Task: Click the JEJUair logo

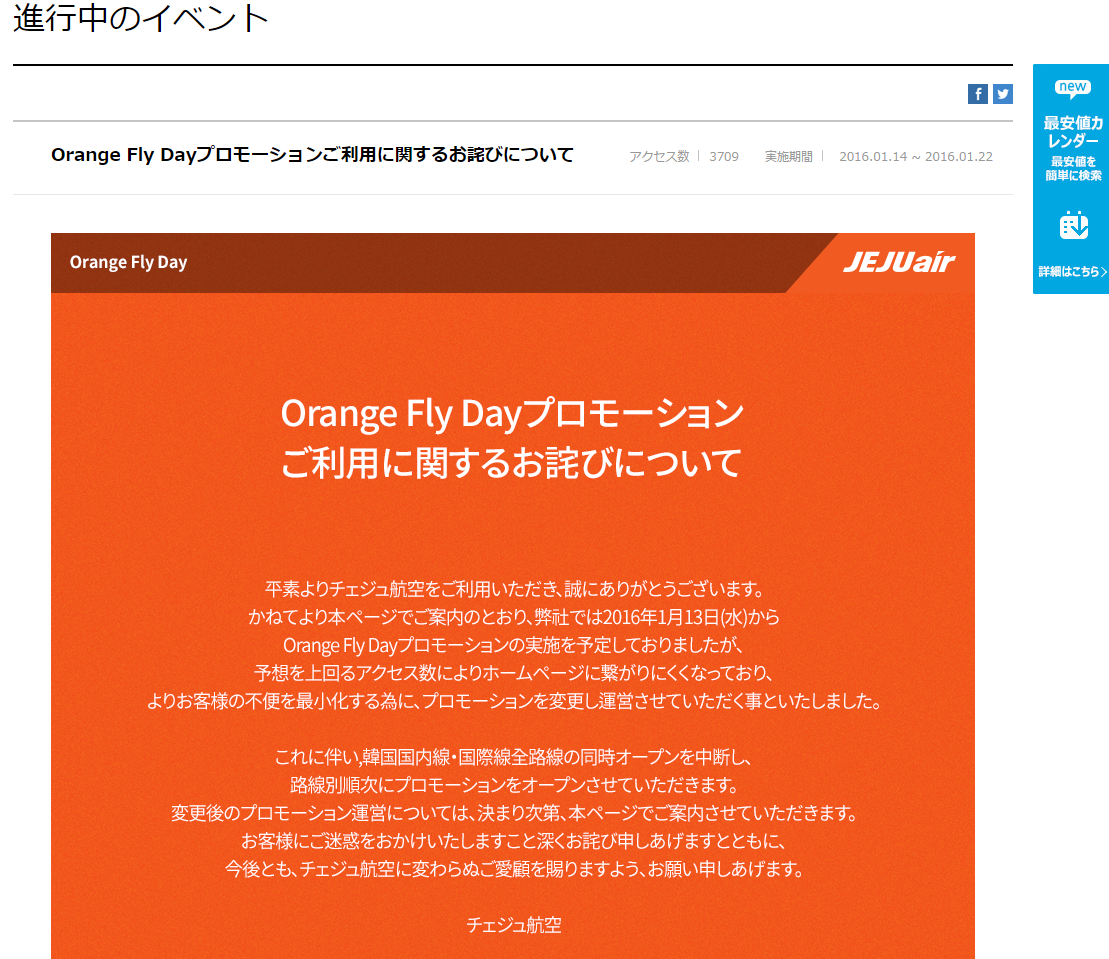Action: 899,262
